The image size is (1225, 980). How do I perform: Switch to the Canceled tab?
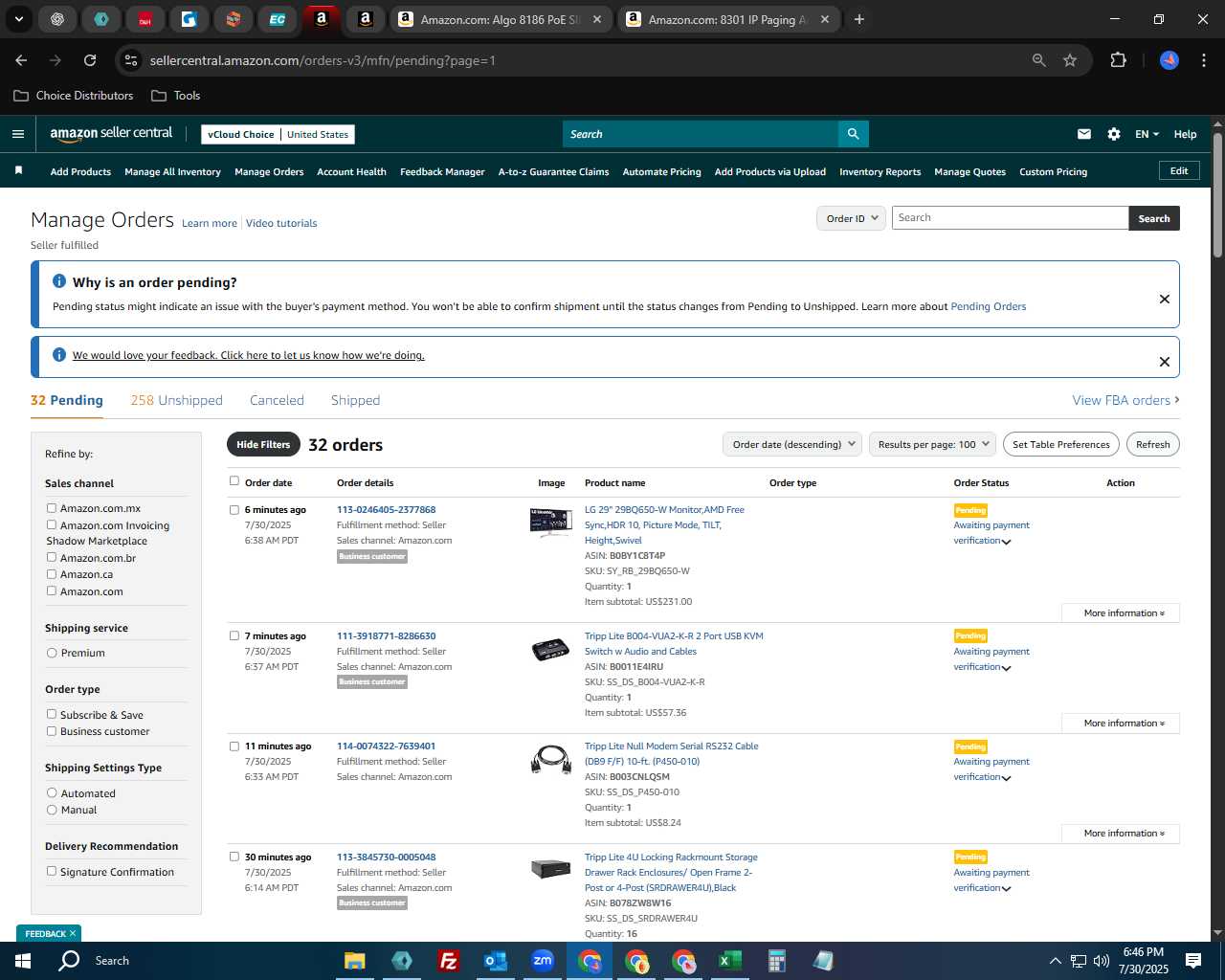tap(277, 400)
